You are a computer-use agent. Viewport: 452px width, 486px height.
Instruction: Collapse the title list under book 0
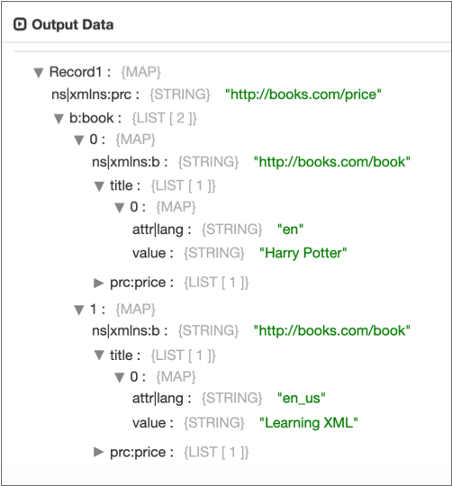tap(99, 186)
